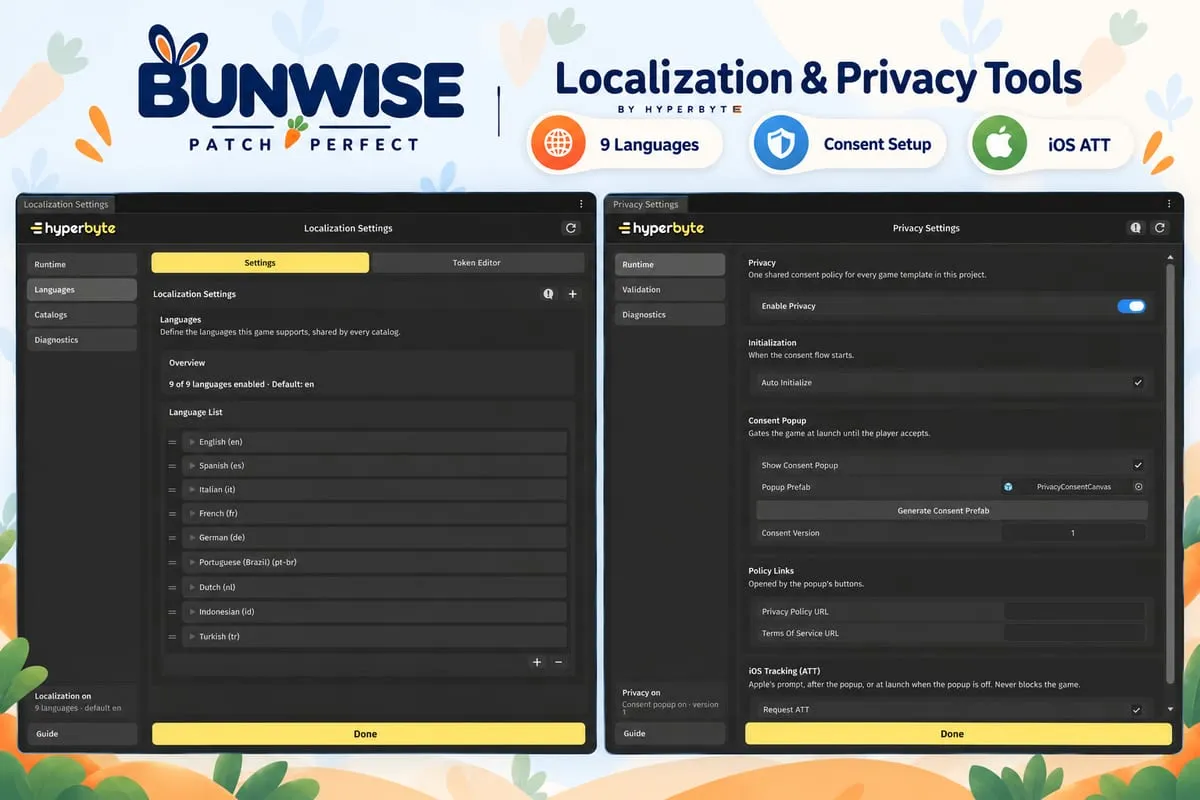Grab drag handle of Dutch (nl) row

tap(172, 588)
